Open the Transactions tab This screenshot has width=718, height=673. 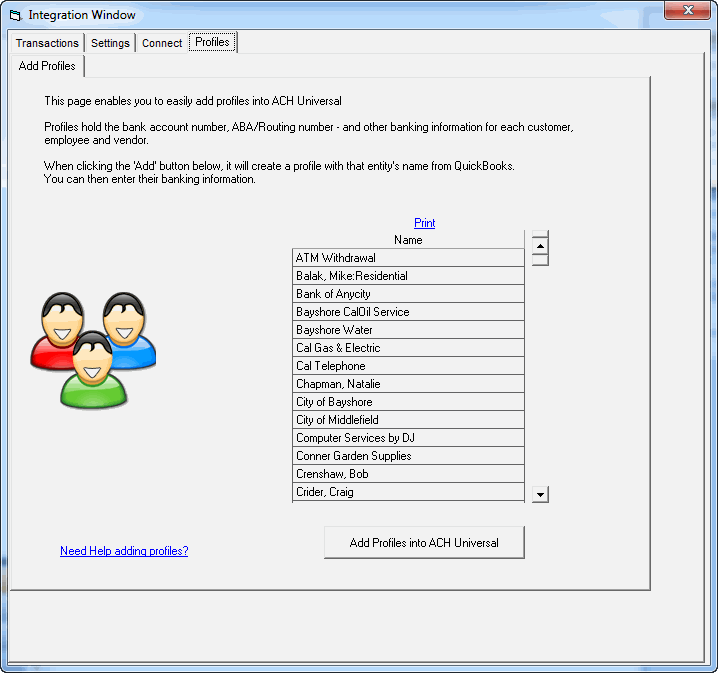click(x=47, y=43)
